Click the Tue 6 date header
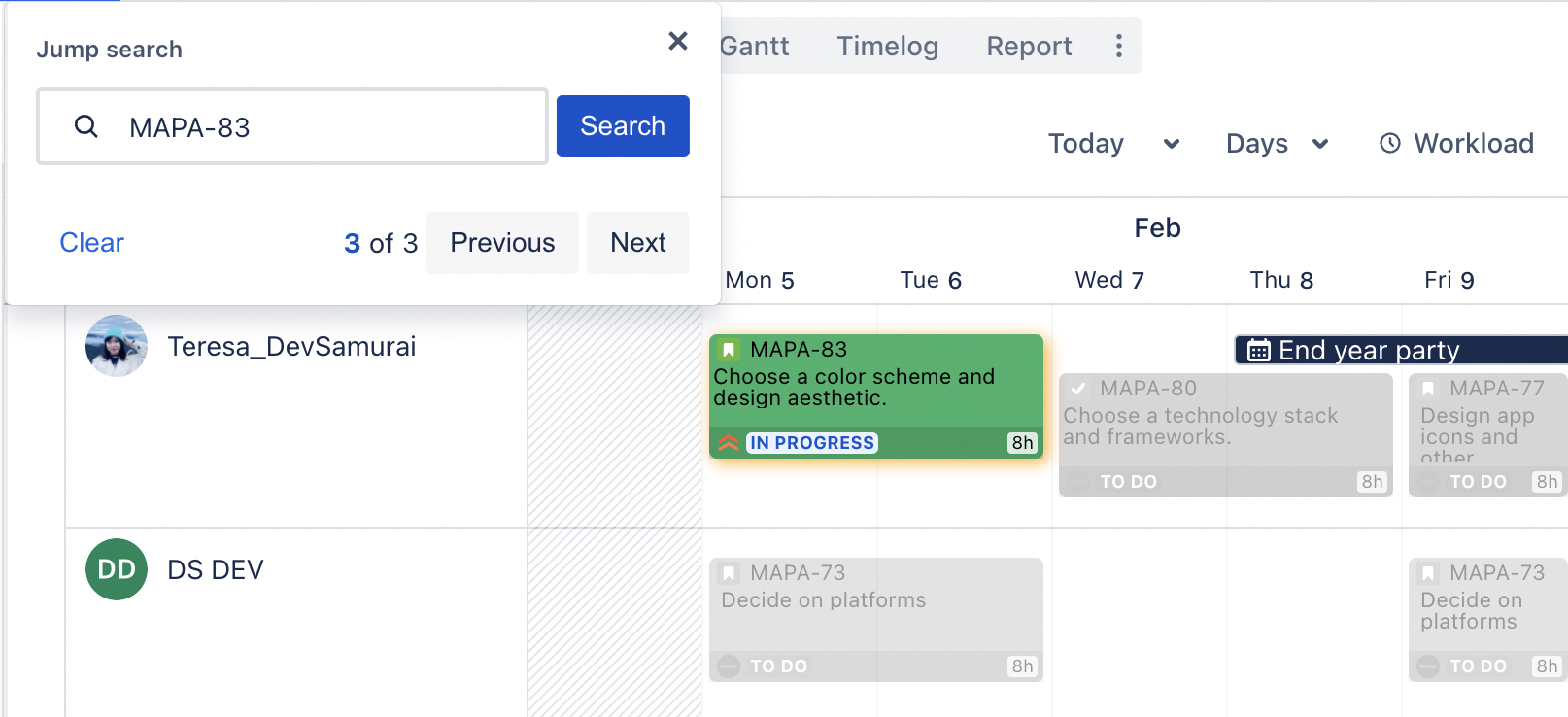This screenshot has width=1568, height=717. pyautogui.click(x=931, y=280)
